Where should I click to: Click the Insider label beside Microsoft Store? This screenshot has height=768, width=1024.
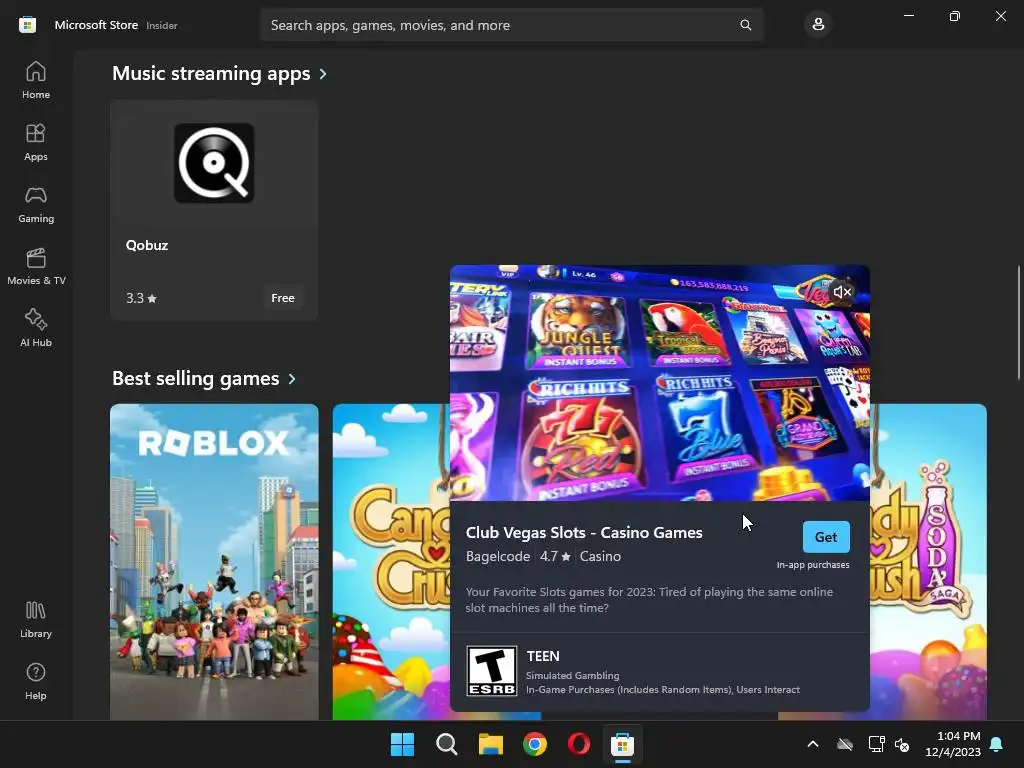click(x=162, y=25)
